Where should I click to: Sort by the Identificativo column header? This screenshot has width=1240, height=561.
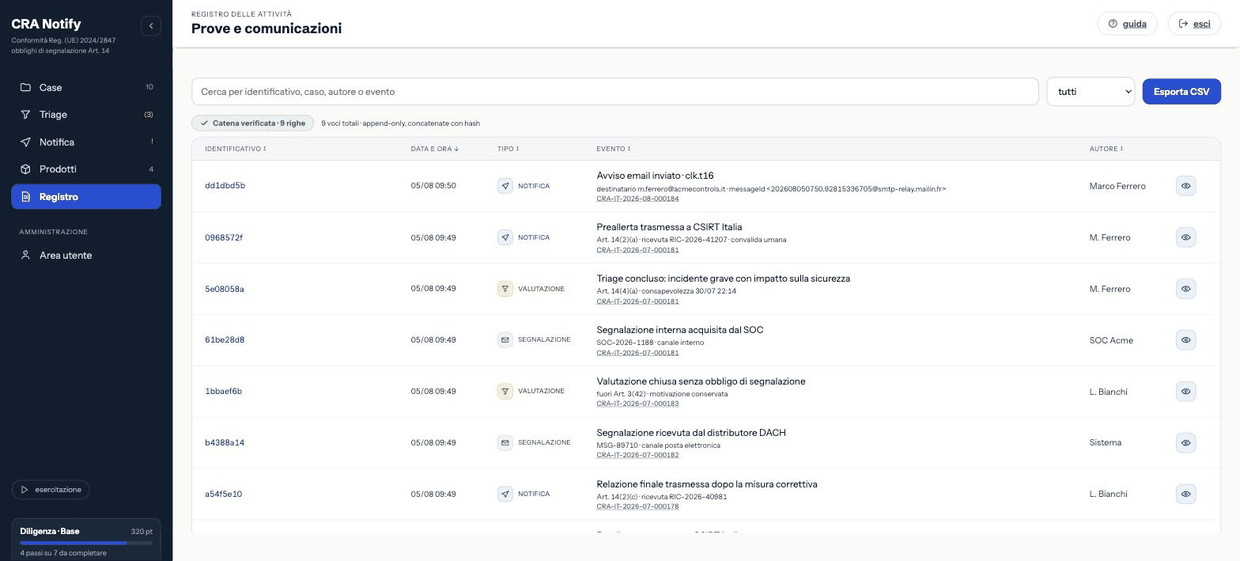point(235,149)
